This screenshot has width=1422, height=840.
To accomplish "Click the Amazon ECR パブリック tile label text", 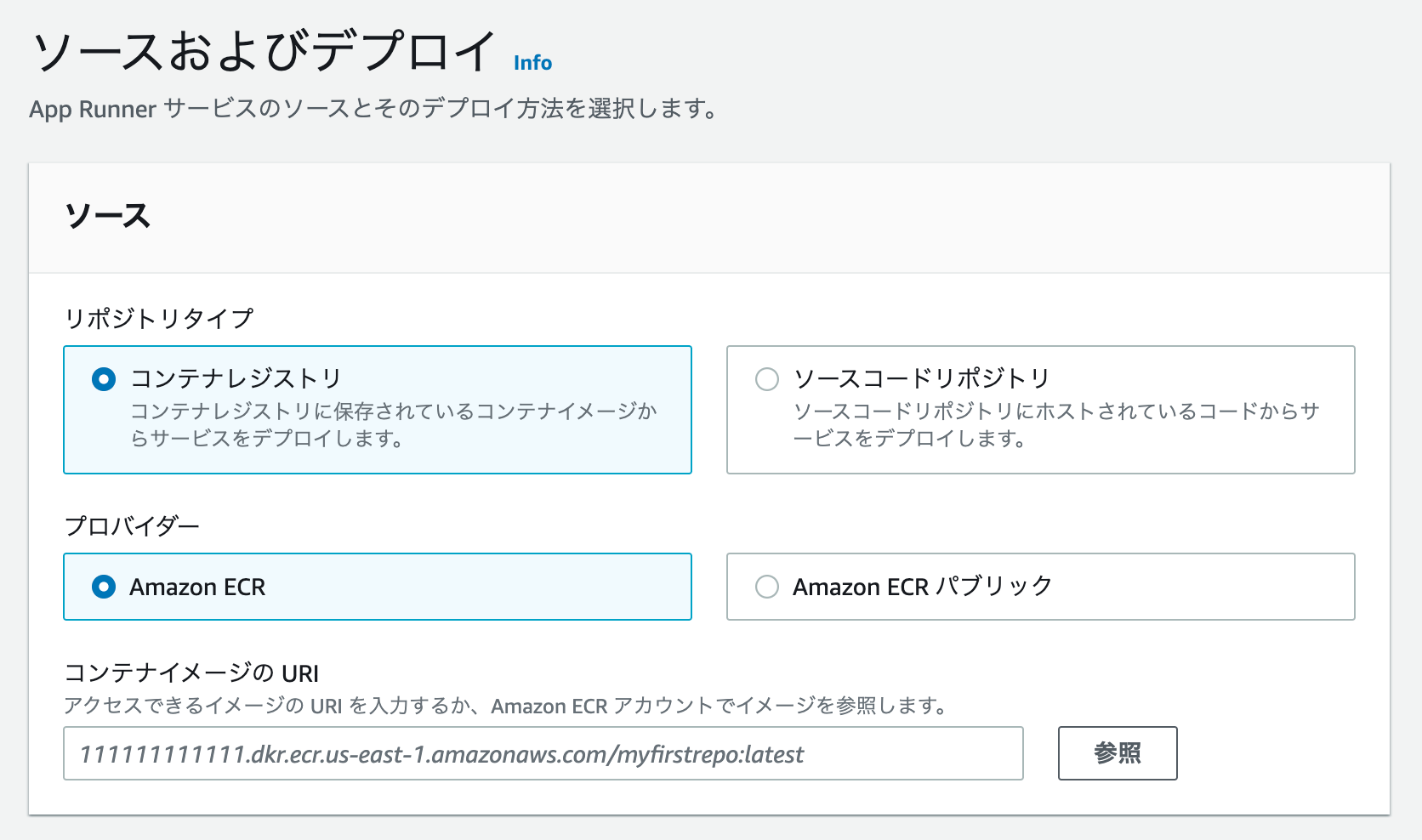I will 923,587.
